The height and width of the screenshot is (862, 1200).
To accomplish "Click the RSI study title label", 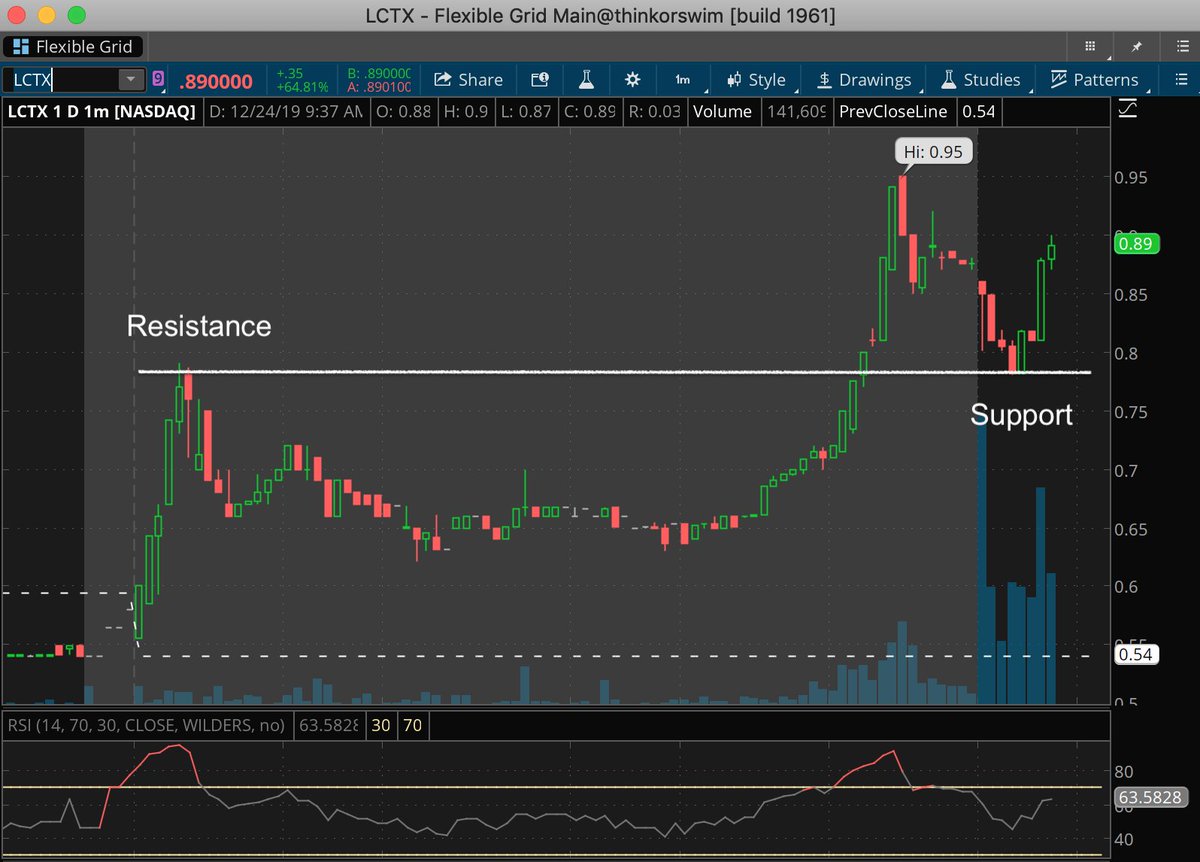I will (x=146, y=725).
